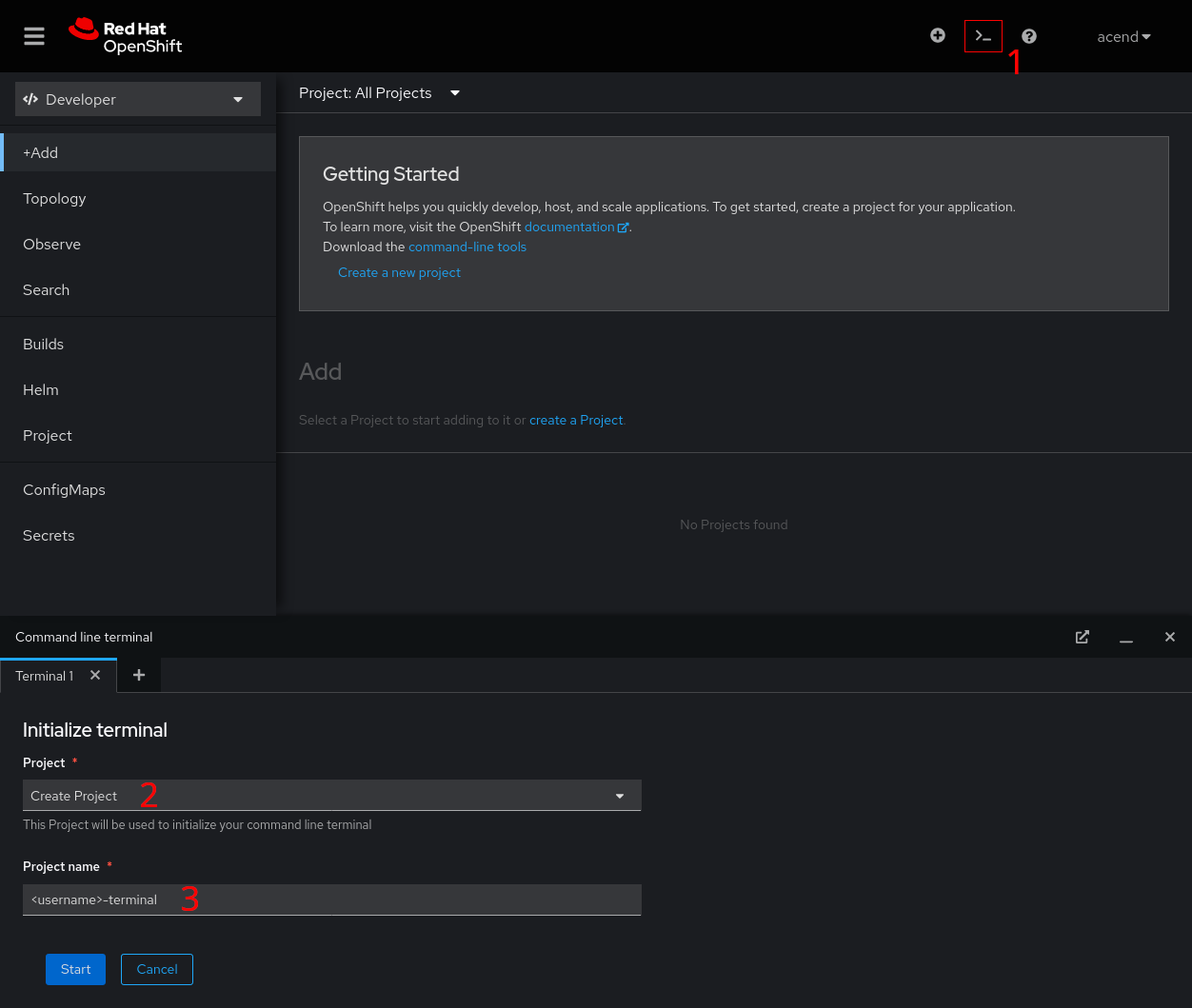This screenshot has height=1008, width=1192.
Task: Cancel the terminal initialization
Action: tap(156, 969)
